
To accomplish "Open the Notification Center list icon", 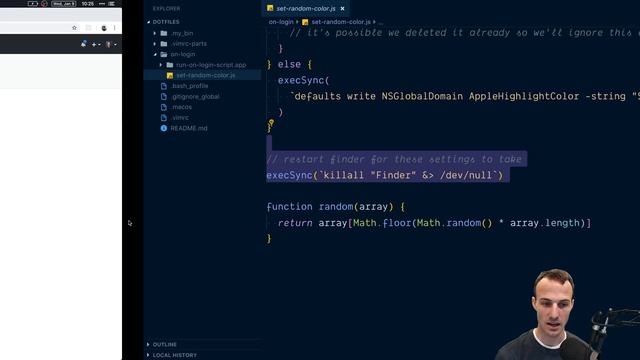I will (x=111, y=4).
